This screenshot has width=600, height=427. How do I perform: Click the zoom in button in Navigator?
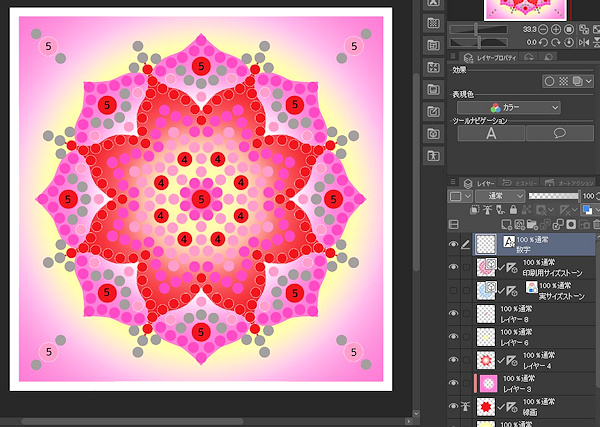(x=557, y=29)
